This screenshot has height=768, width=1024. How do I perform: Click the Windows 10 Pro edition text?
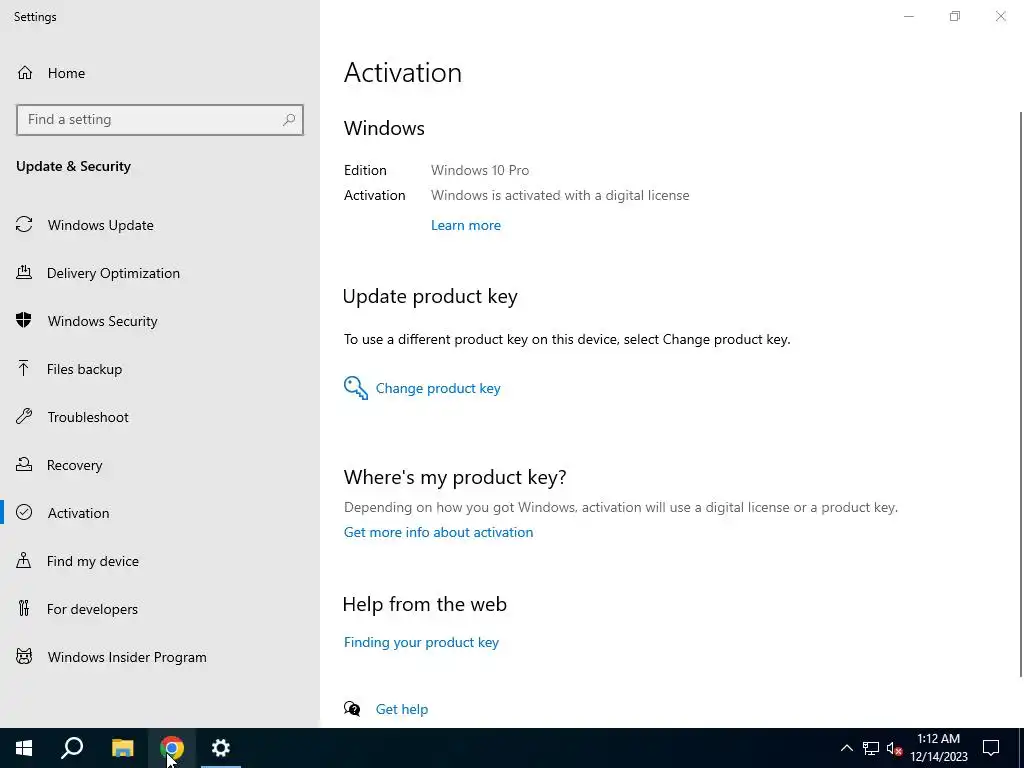480,170
